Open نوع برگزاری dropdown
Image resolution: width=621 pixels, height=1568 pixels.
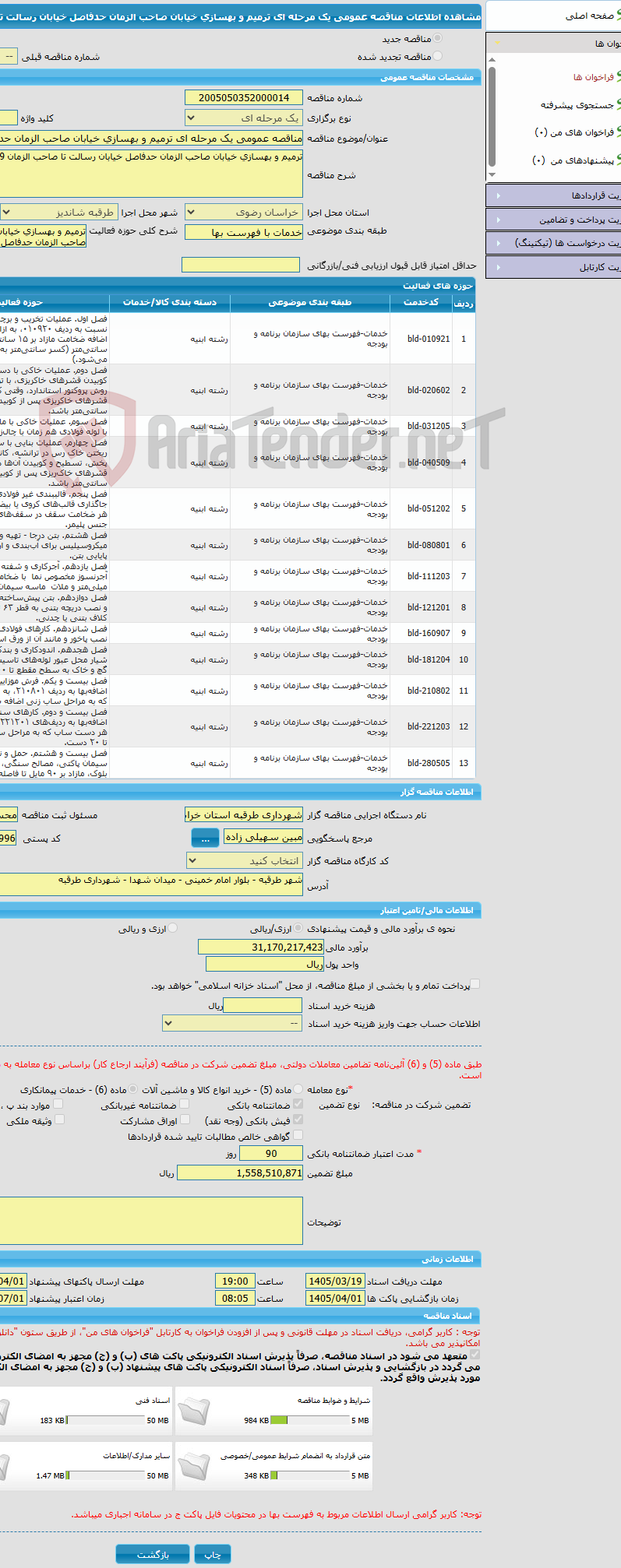click(x=244, y=118)
